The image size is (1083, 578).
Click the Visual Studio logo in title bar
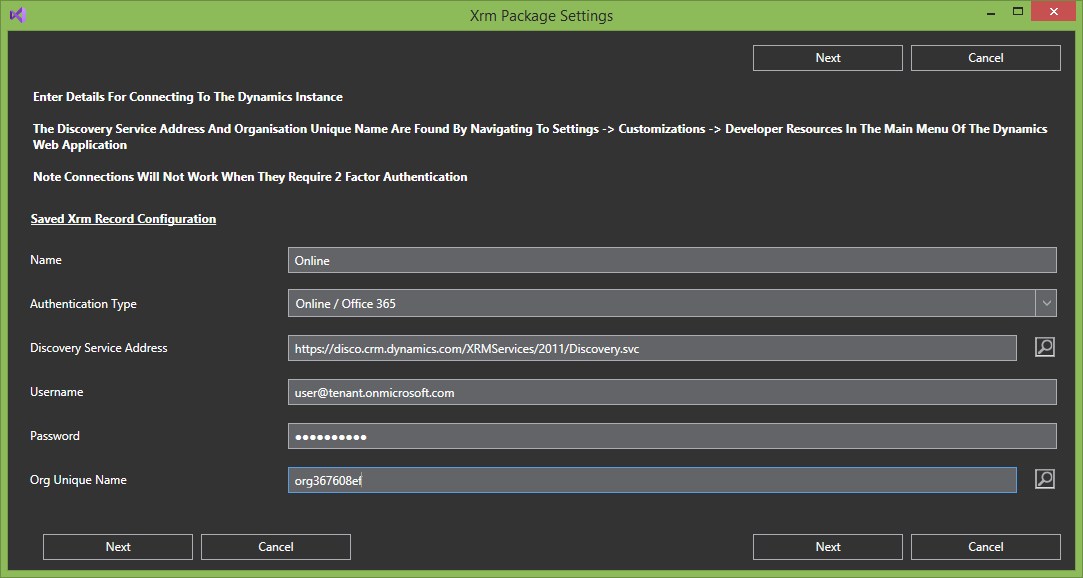click(x=17, y=15)
